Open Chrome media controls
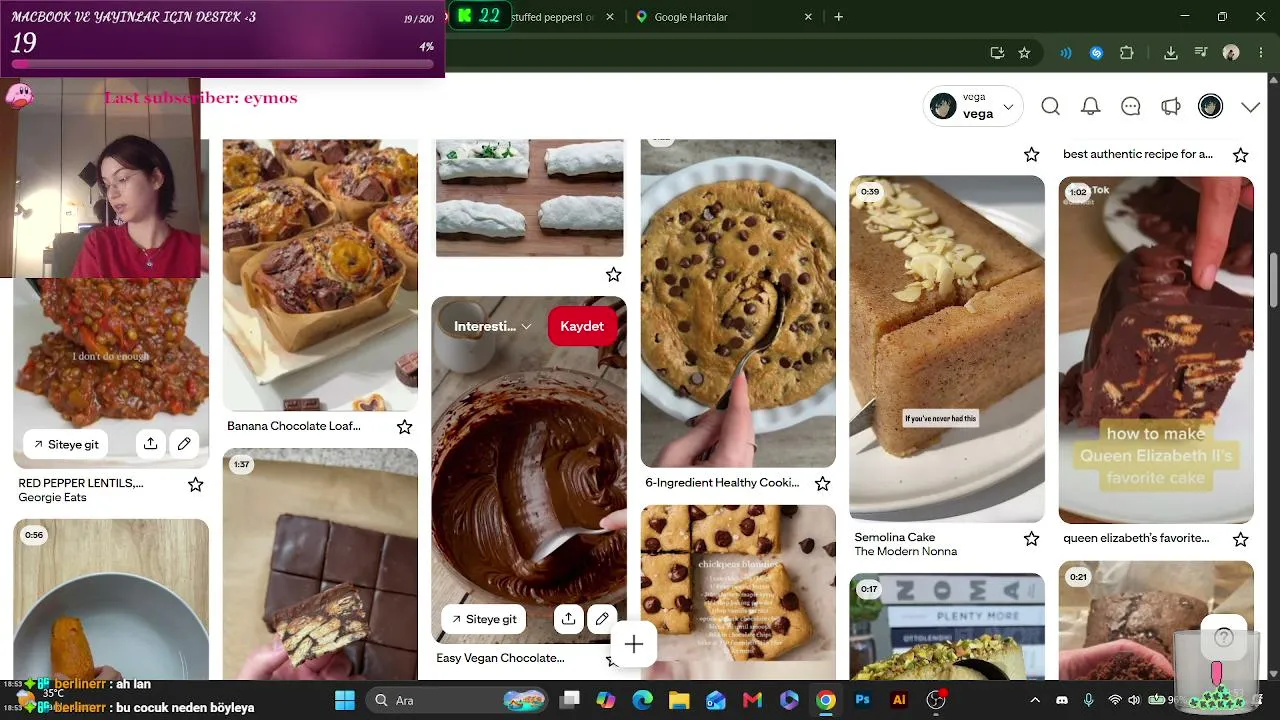1280x720 pixels. (x=1201, y=53)
